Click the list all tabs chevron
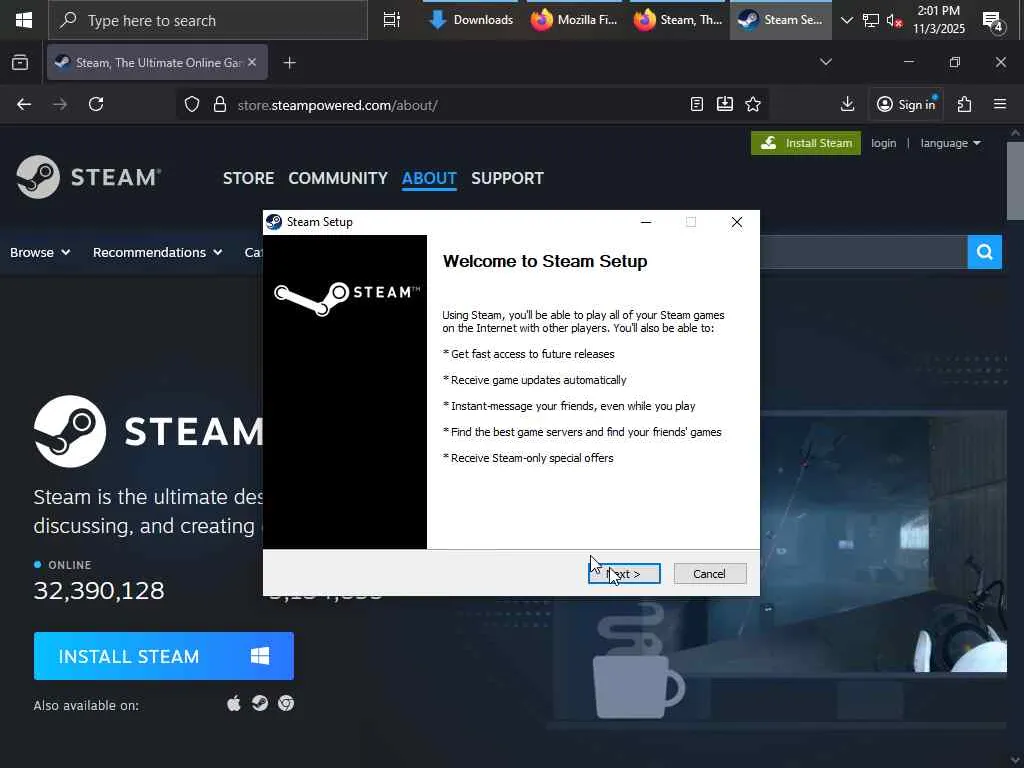Viewport: 1024px width, 768px height. (x=826, y=62)
